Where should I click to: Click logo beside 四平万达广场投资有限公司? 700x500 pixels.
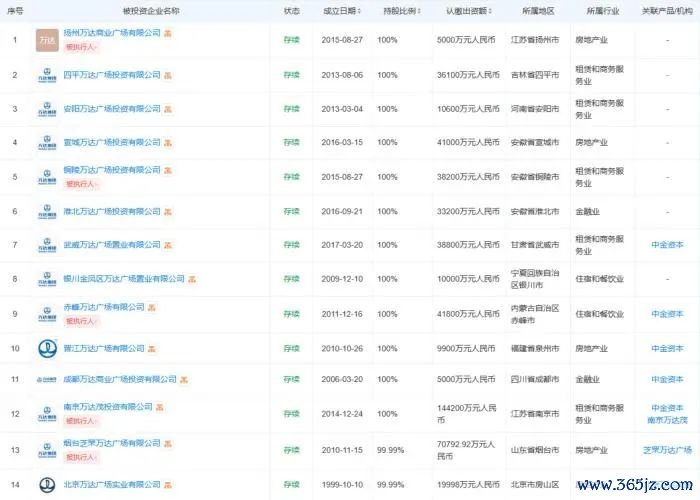coord(47,75)
